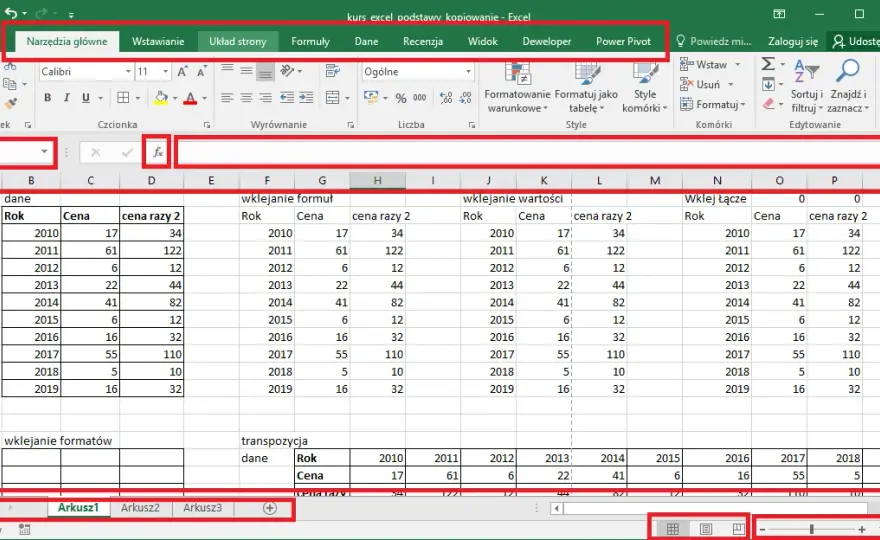Open the Widok tab

pyautogui.click(x=483, y=42)
